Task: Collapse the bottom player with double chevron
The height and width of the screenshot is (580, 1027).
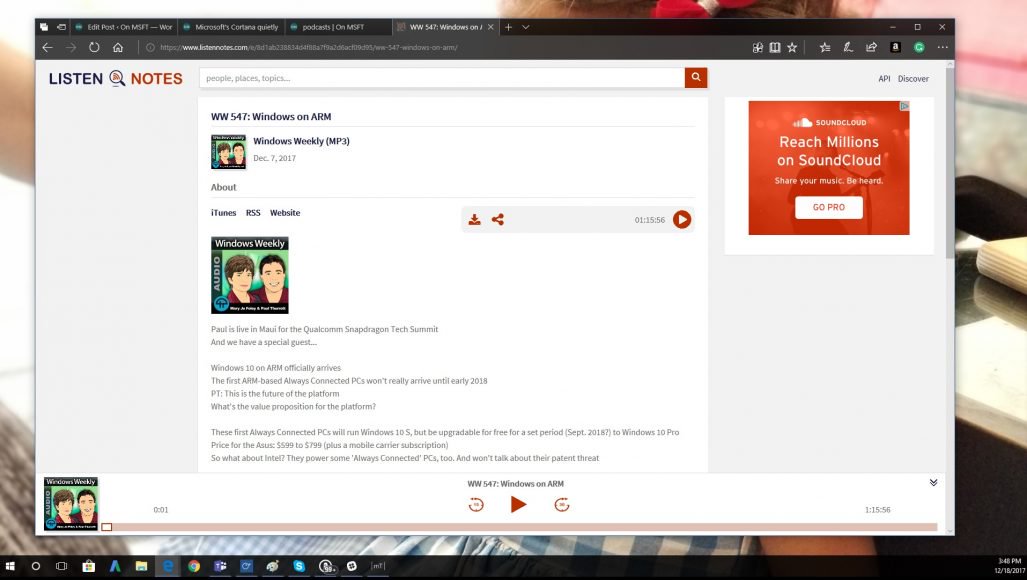Action: point(933,482)
